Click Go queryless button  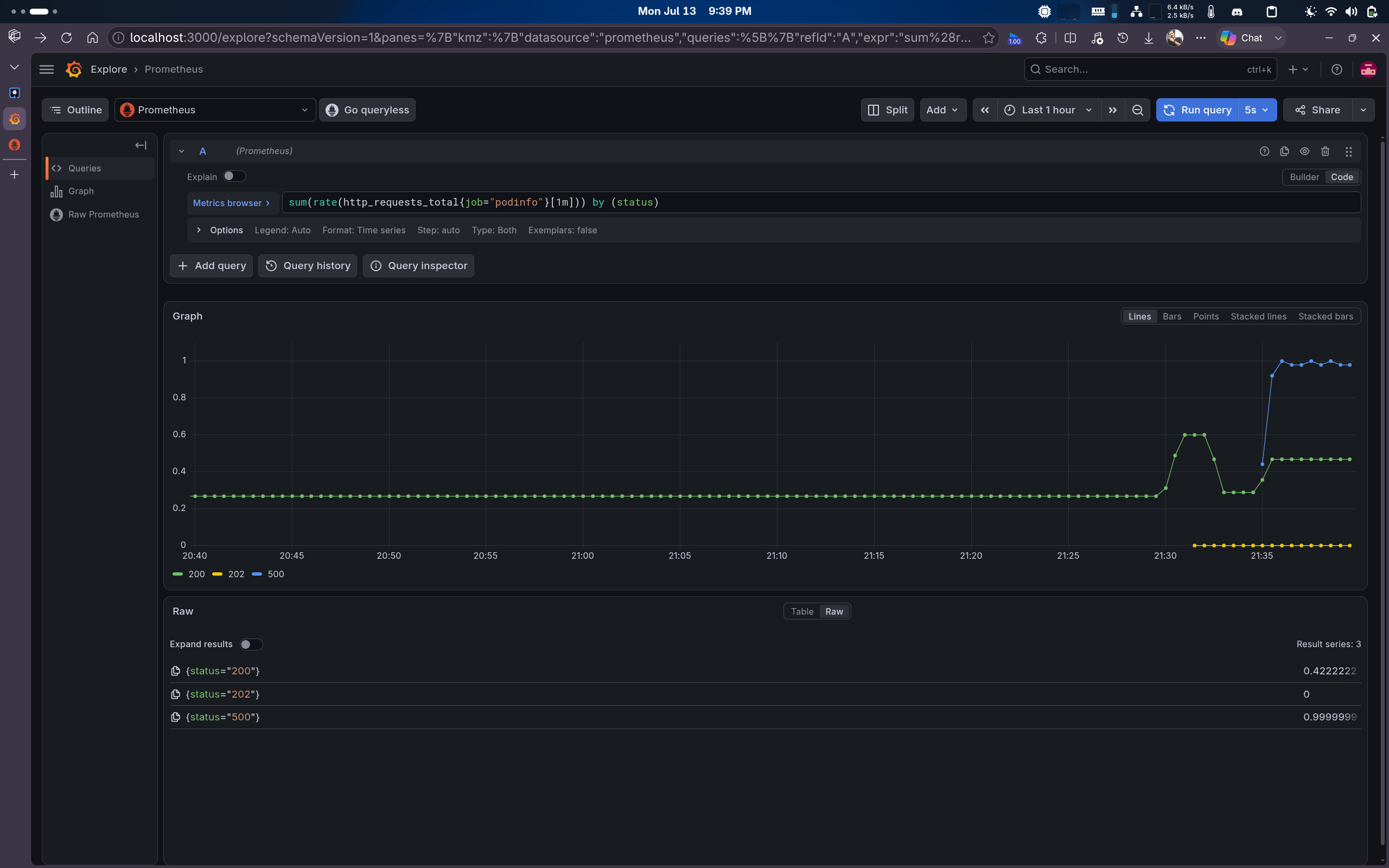click(367, 110)
